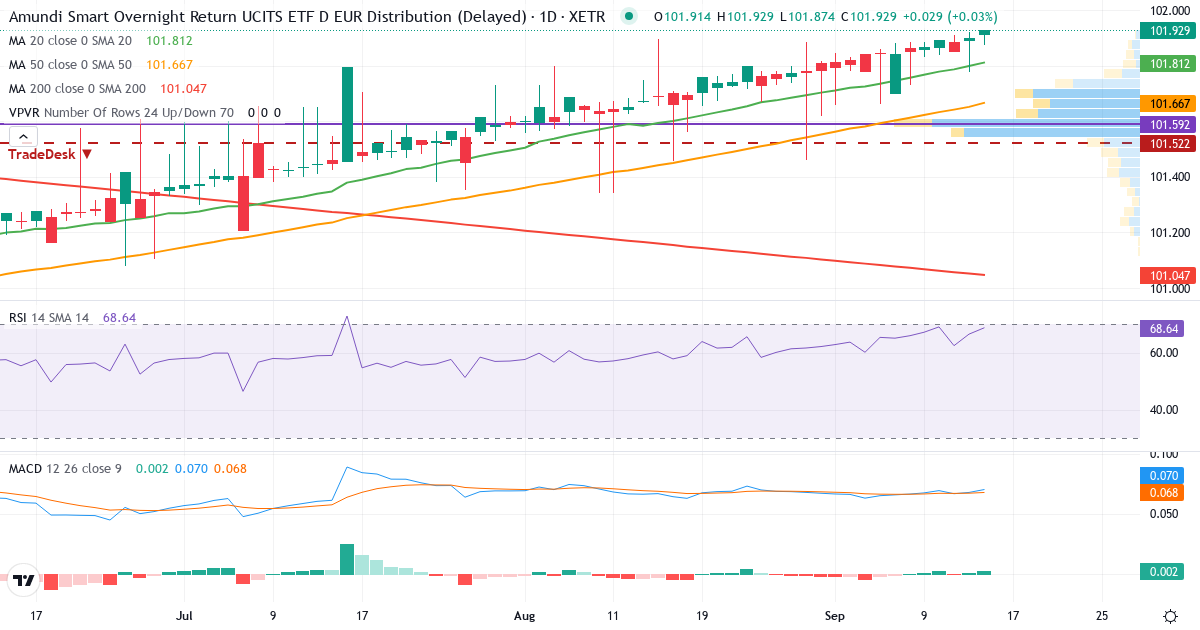Click the Jul label on the time axis
The height and width of the screenshot is (630, 1200).
(x=185, y=616)
